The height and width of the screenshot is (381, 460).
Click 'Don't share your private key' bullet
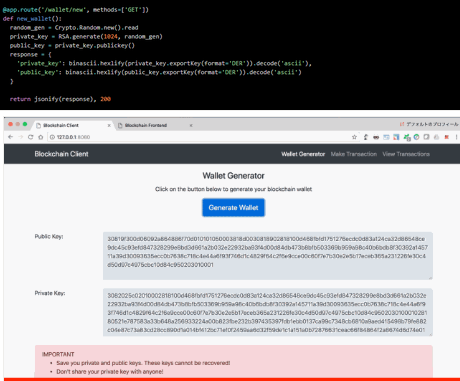(x=110, y=371)
